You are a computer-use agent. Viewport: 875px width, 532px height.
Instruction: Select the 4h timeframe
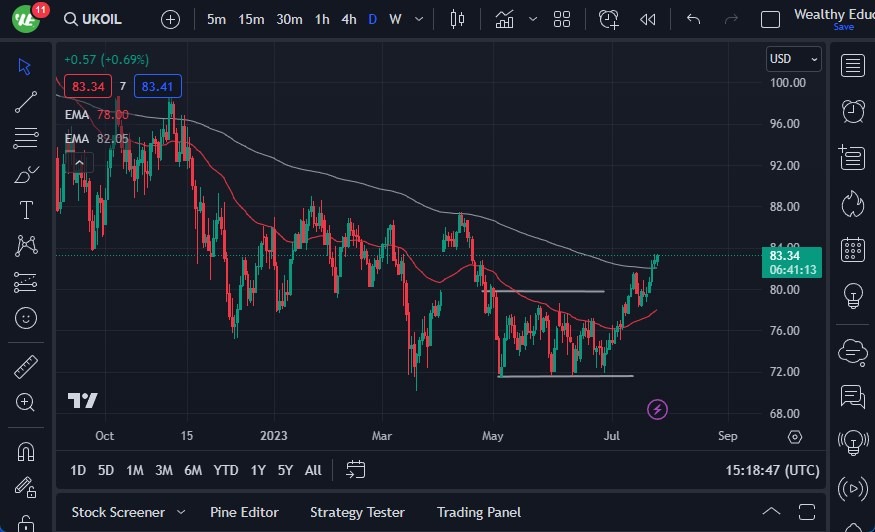click(348, 19)
